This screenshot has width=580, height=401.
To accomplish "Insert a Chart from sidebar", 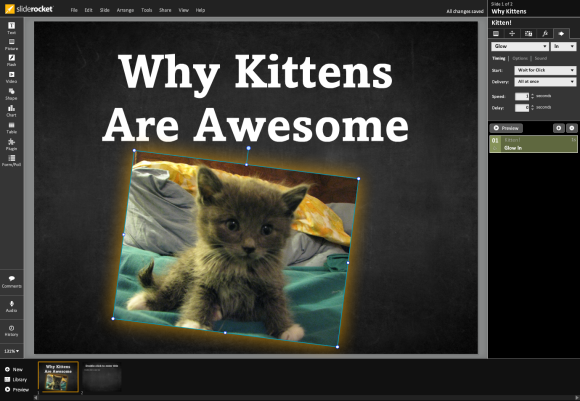I will pyautogui.click(x=11, y=111).
